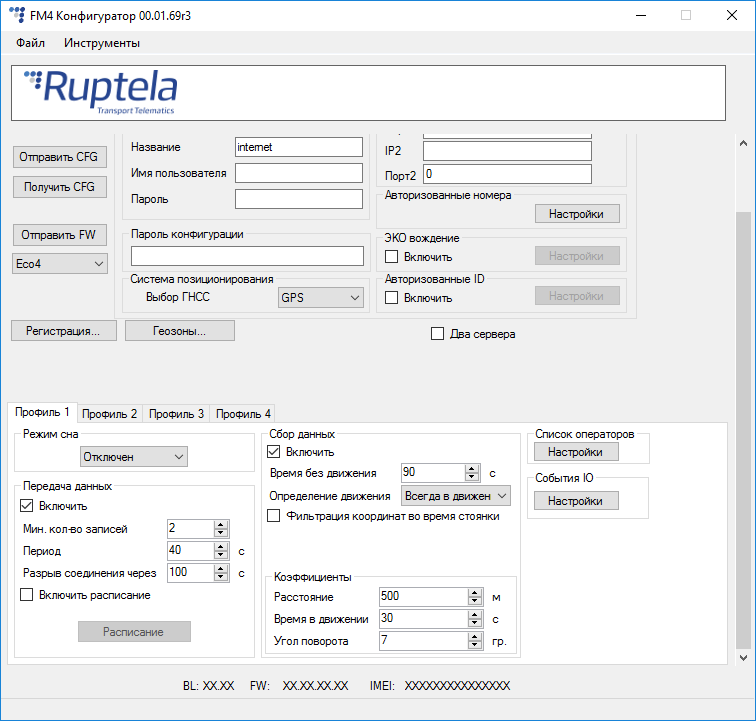Enable the ЭКО вождение checkbox
The height and width of the screenshot is (721, 756).
[x=392, y=257]
